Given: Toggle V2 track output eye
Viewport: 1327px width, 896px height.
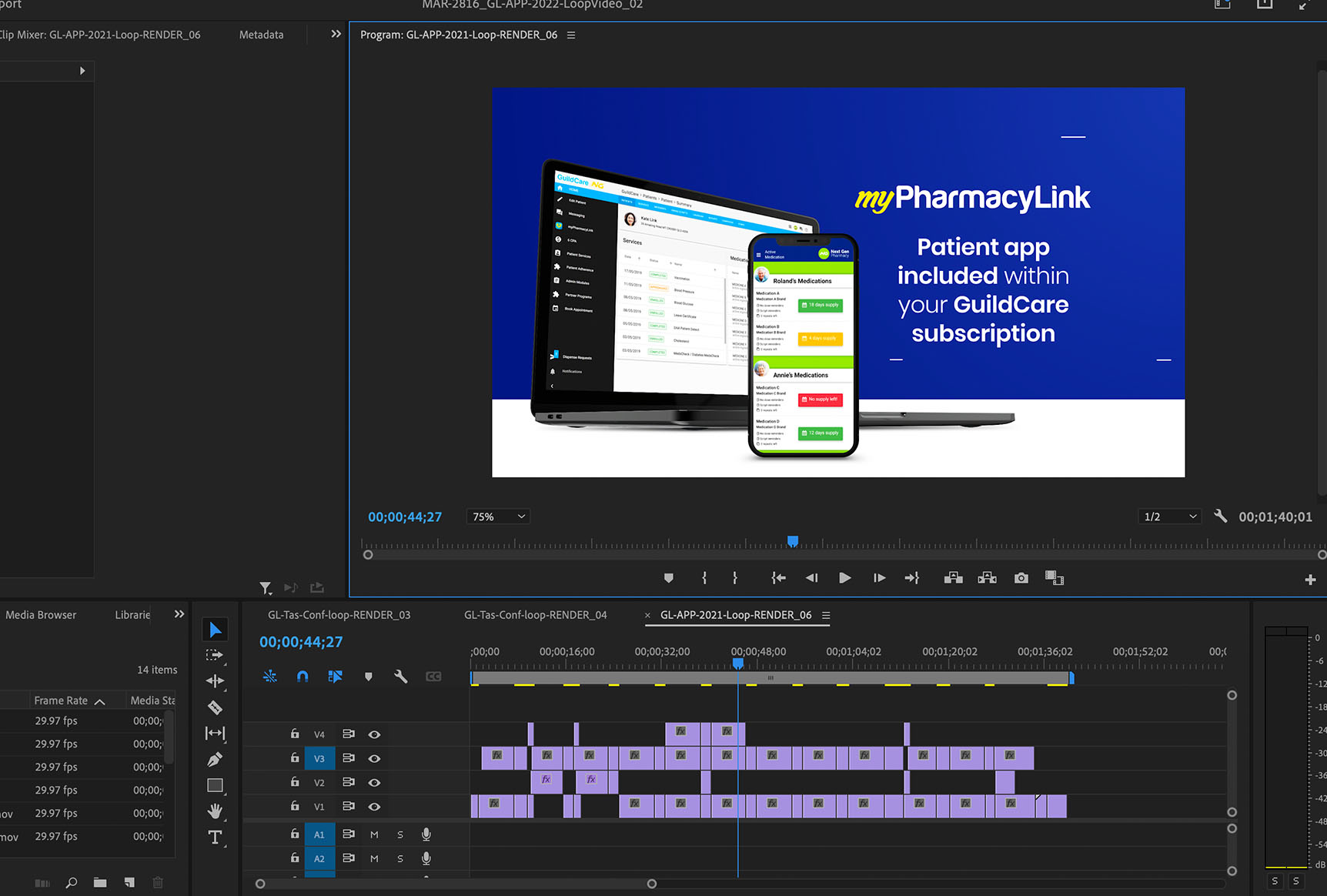Looking at the screenshot, I should pos(375,783).
